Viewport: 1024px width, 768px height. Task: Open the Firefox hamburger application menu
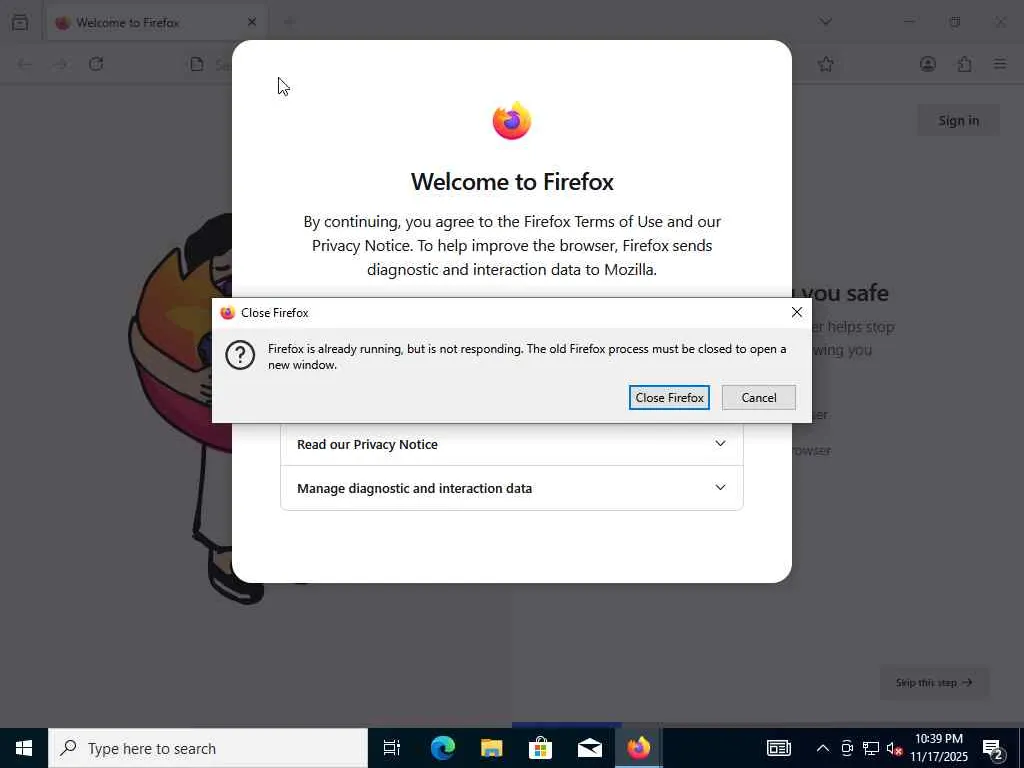click(1000, 64)
